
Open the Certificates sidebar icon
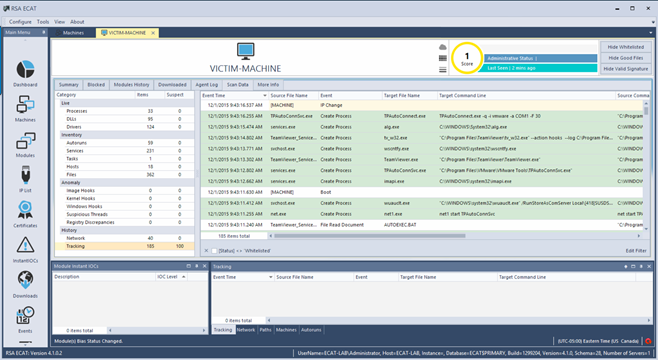click(25, 210)
